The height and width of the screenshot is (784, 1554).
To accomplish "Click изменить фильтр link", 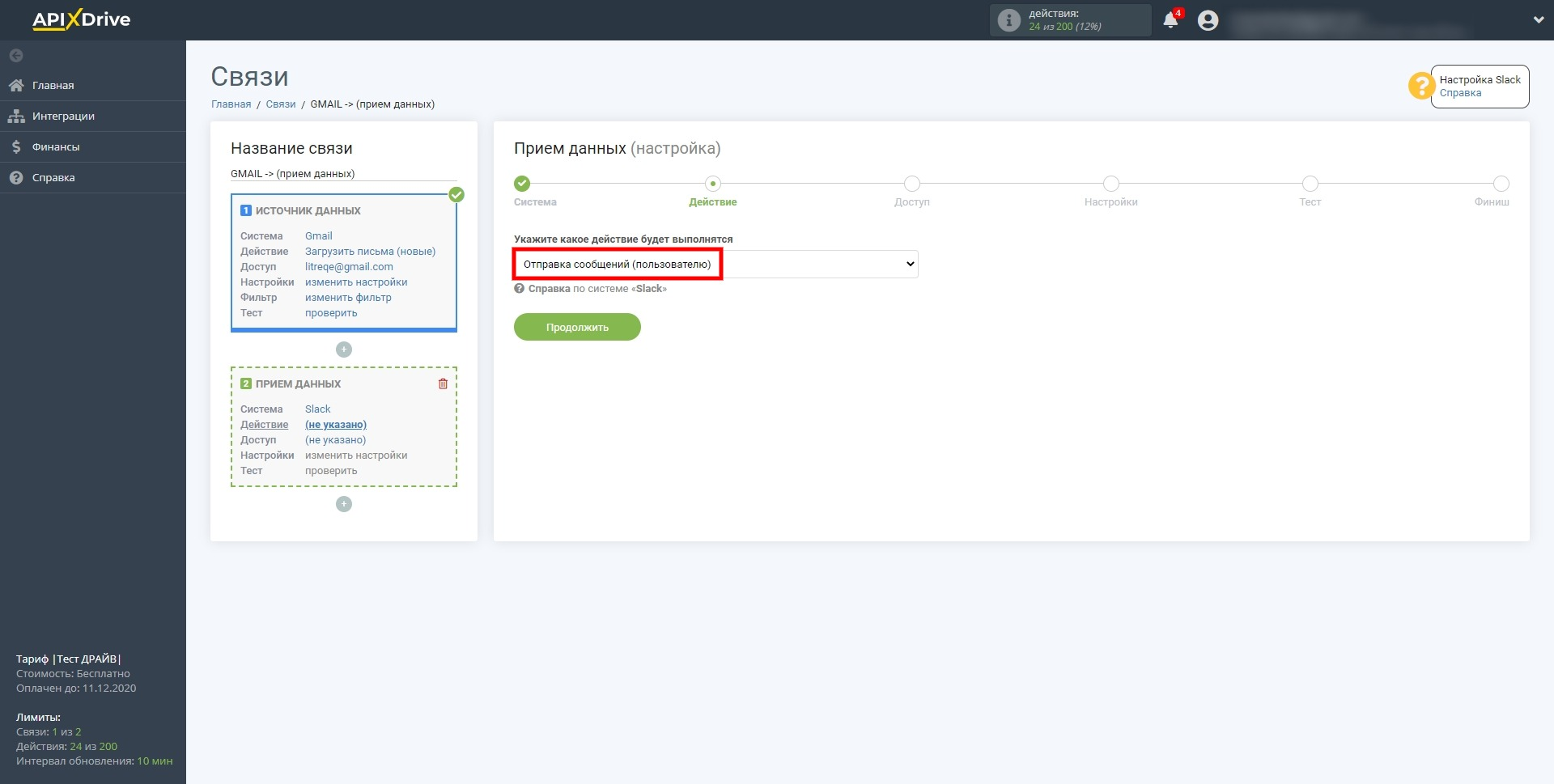I will click(x=348, y=298).
